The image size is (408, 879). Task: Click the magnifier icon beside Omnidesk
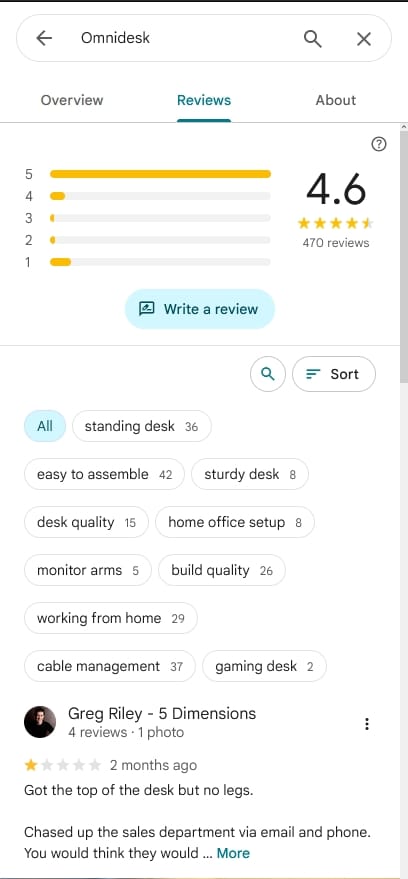coord(313,39)
